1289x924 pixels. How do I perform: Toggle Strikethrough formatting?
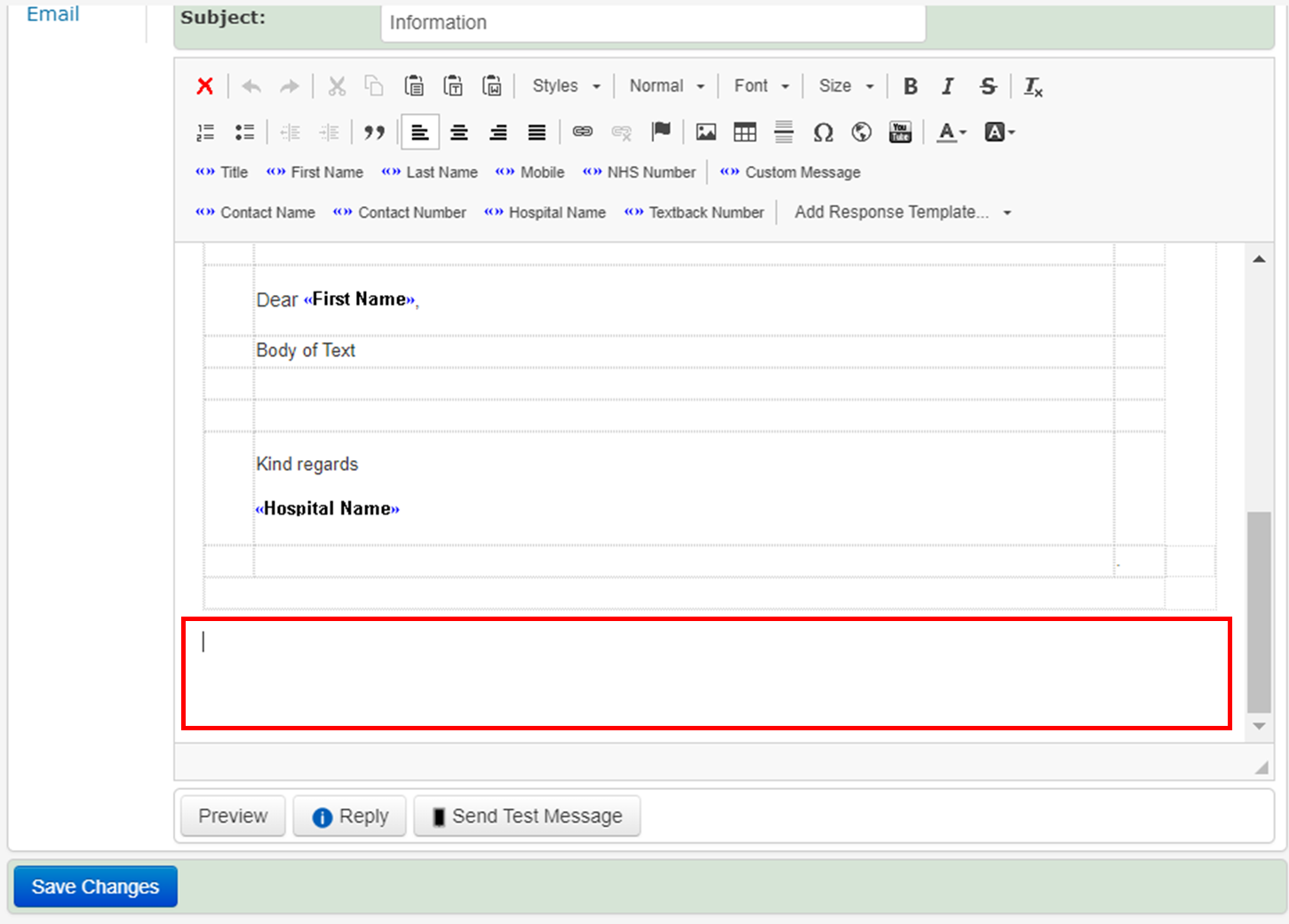tap(988, 86)
